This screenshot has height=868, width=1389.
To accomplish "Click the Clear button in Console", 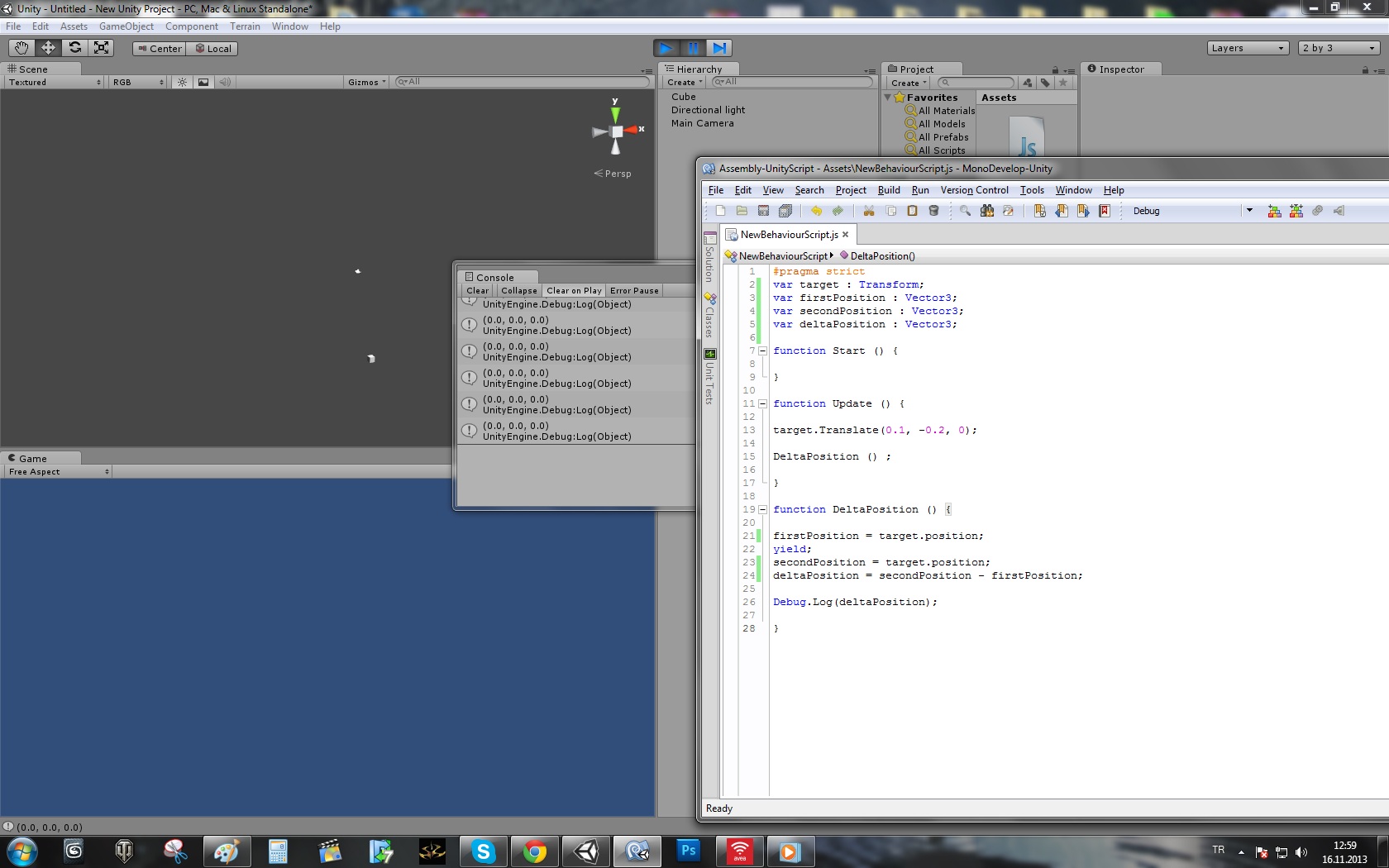I will pos(477,291).
